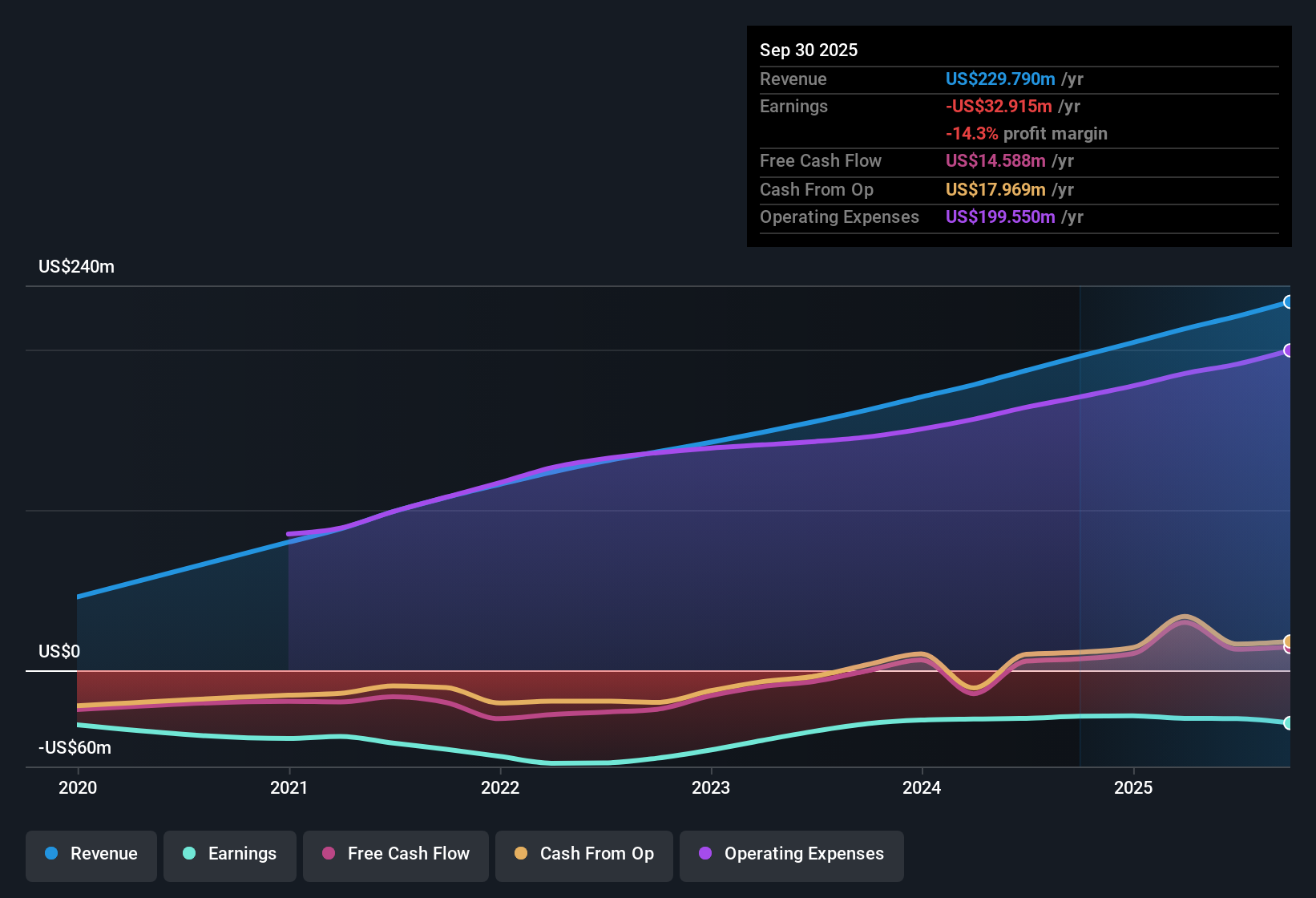Viewport: 1316px width, 898px height.
Task: Select the blue Revenue dot icon
Action: pos(50,854)
